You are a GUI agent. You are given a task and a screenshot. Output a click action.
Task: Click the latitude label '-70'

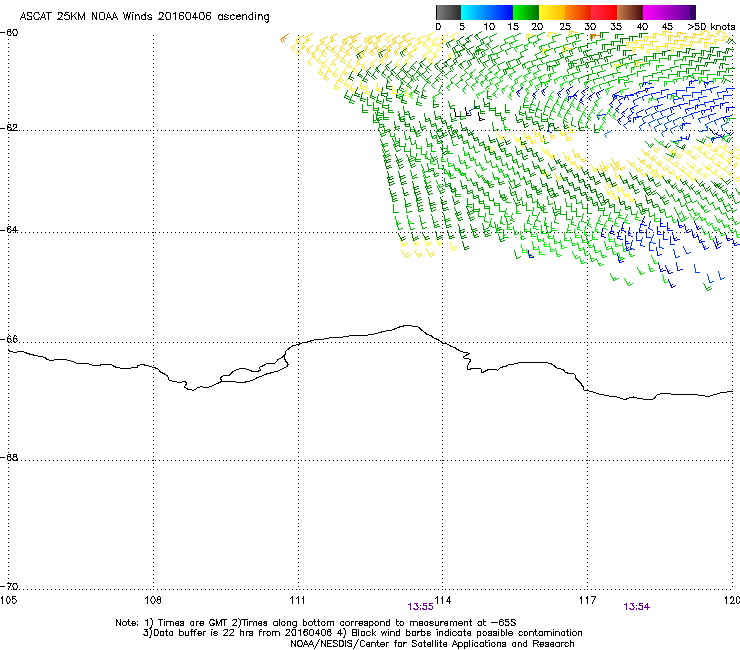[9, 587]
